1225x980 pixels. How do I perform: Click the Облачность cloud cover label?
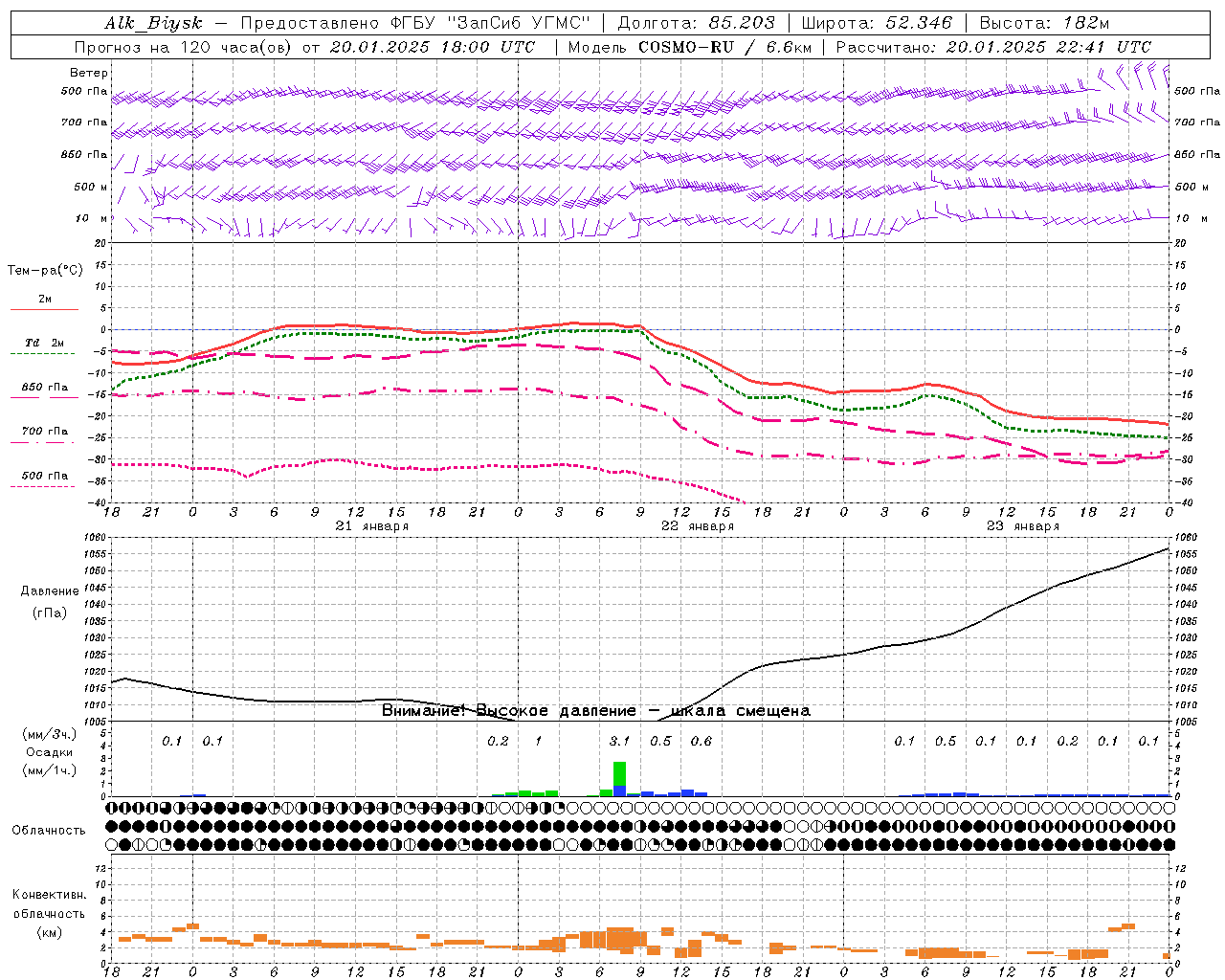click(x=49, y=831)
